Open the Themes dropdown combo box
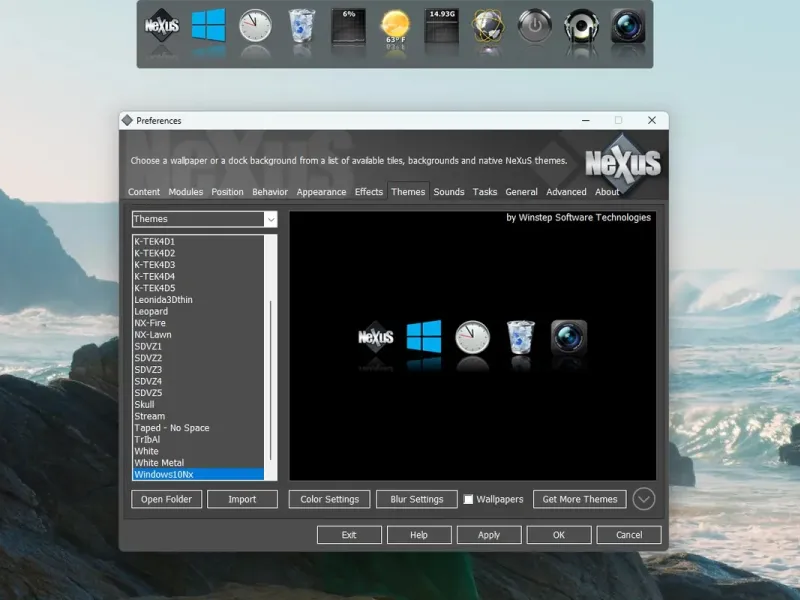Viewport: 800px width, 600px height. [x=204, y=219]
